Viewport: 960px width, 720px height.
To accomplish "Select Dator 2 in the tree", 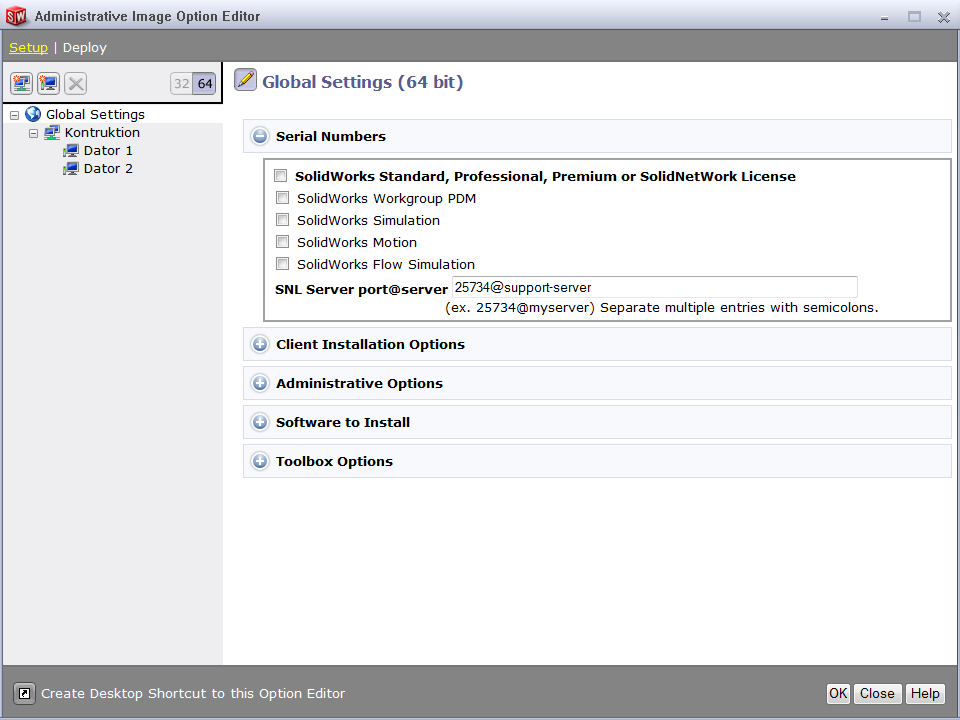I will (x=108, y=168).
